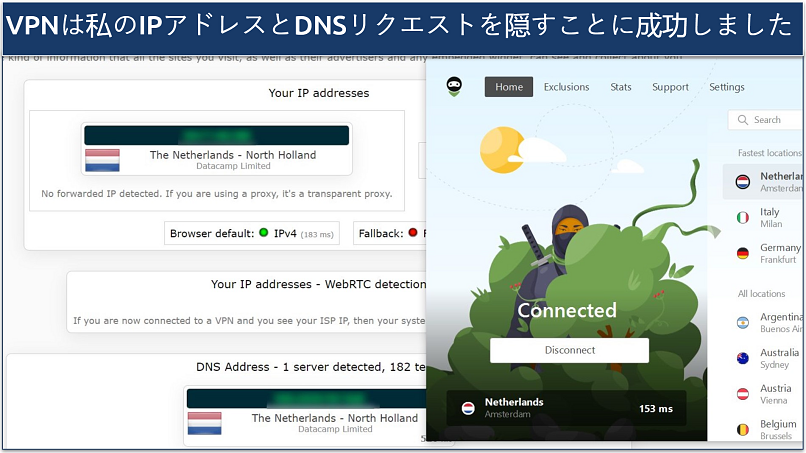Click the Disconnect button

pyautogui.click(x=570, y=350)
